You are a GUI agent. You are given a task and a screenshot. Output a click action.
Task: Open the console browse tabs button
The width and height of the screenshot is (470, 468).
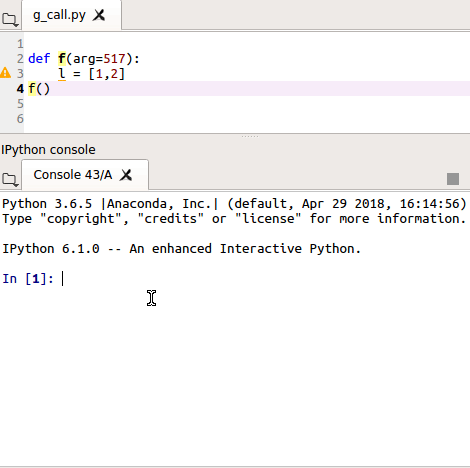(10, 179)
